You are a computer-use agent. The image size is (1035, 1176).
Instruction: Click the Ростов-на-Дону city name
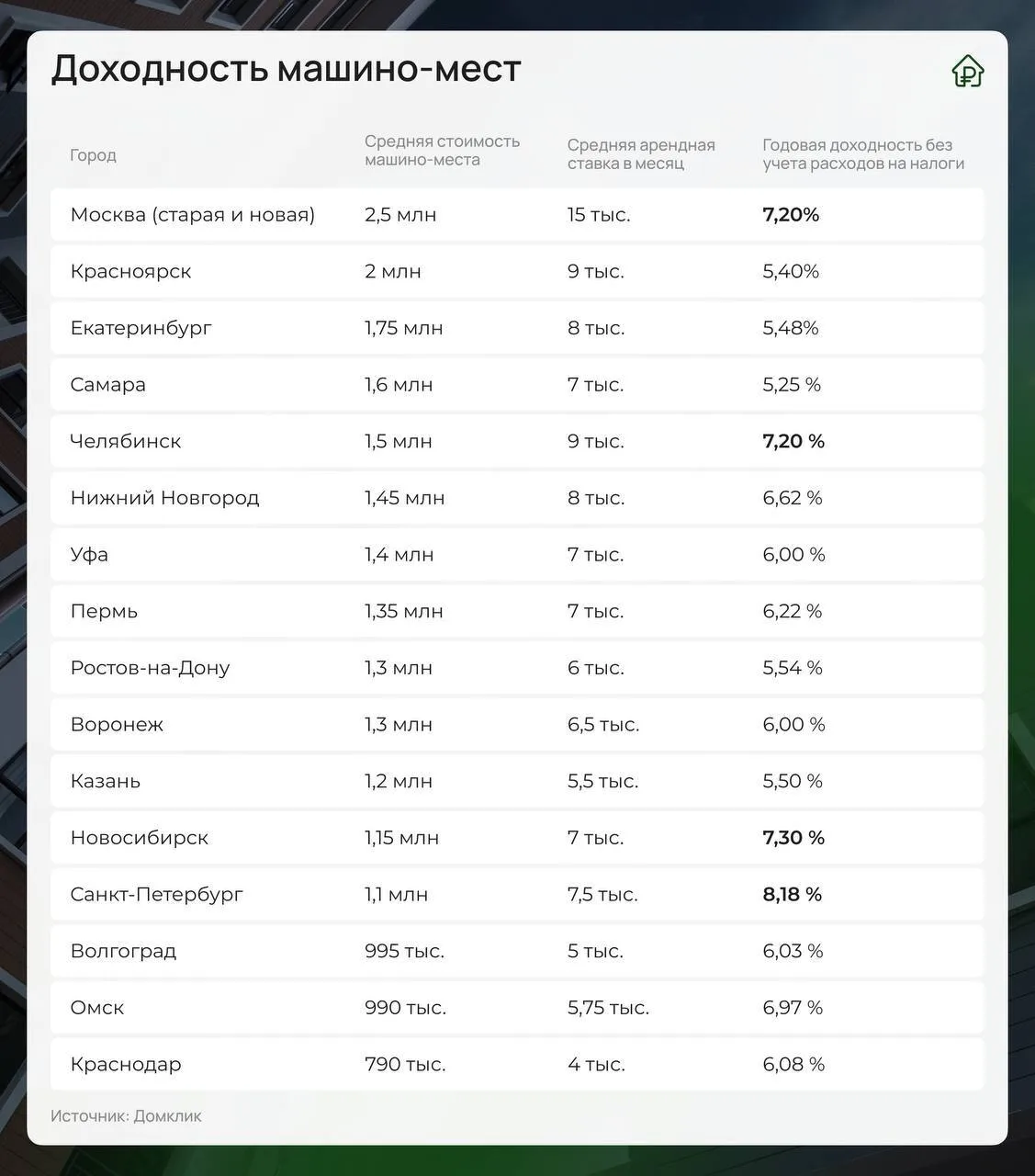[150, 668]
